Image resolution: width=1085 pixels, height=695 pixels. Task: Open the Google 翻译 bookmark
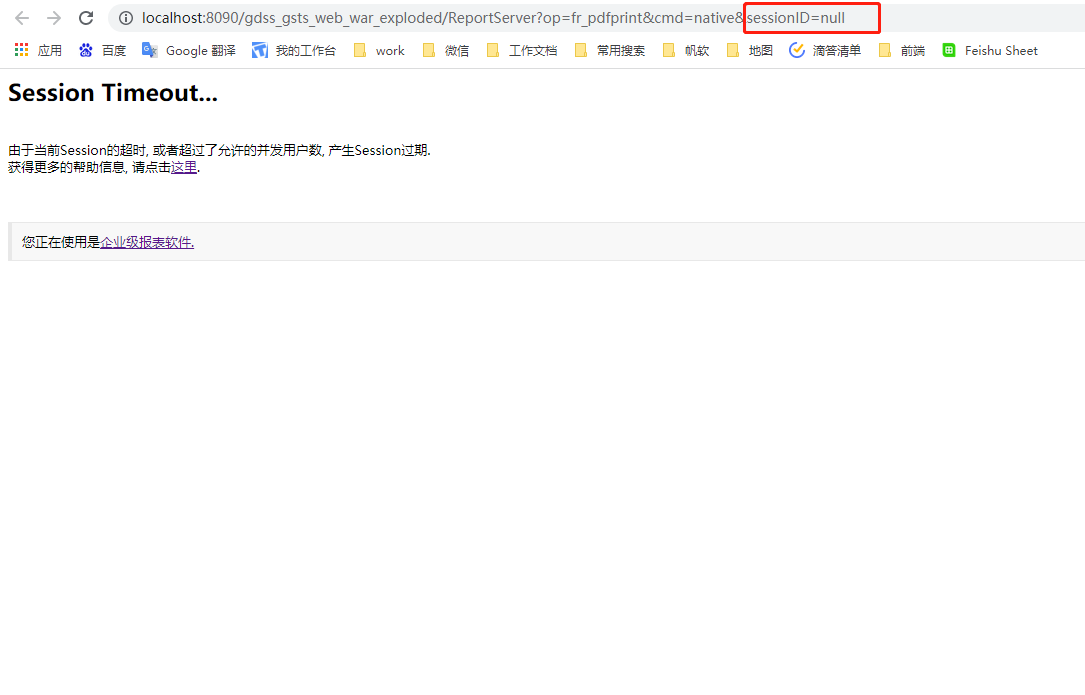[x=189, y=51]
